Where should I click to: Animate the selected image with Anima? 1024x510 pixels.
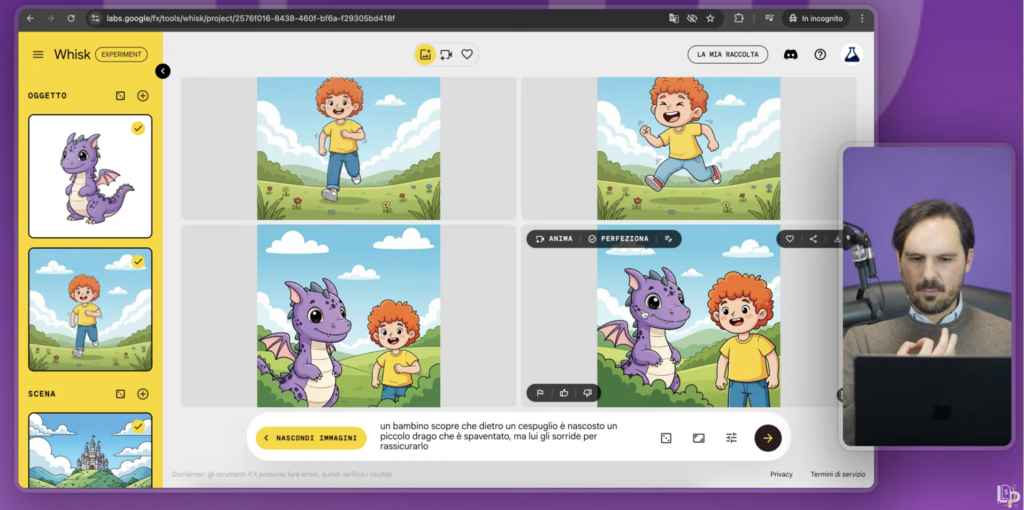coord(554,239)
